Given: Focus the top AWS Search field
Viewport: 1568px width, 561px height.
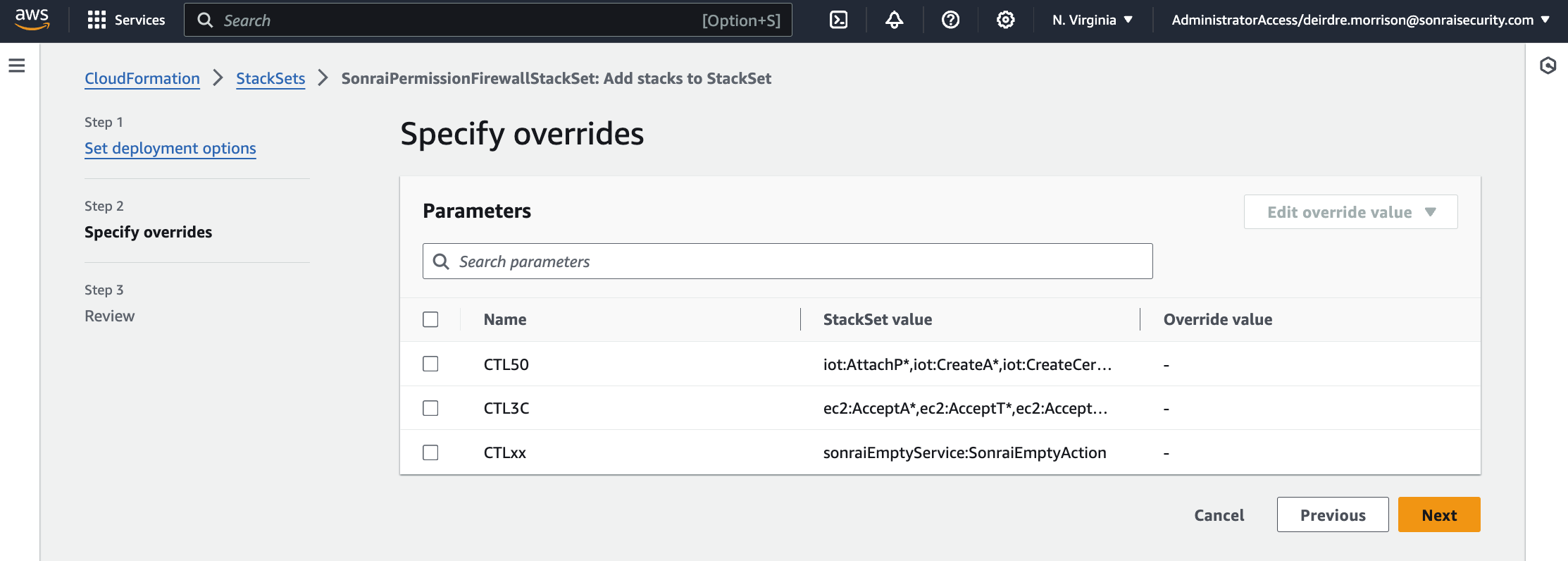Looking at the screenshot, I should [x=487, y=20].
